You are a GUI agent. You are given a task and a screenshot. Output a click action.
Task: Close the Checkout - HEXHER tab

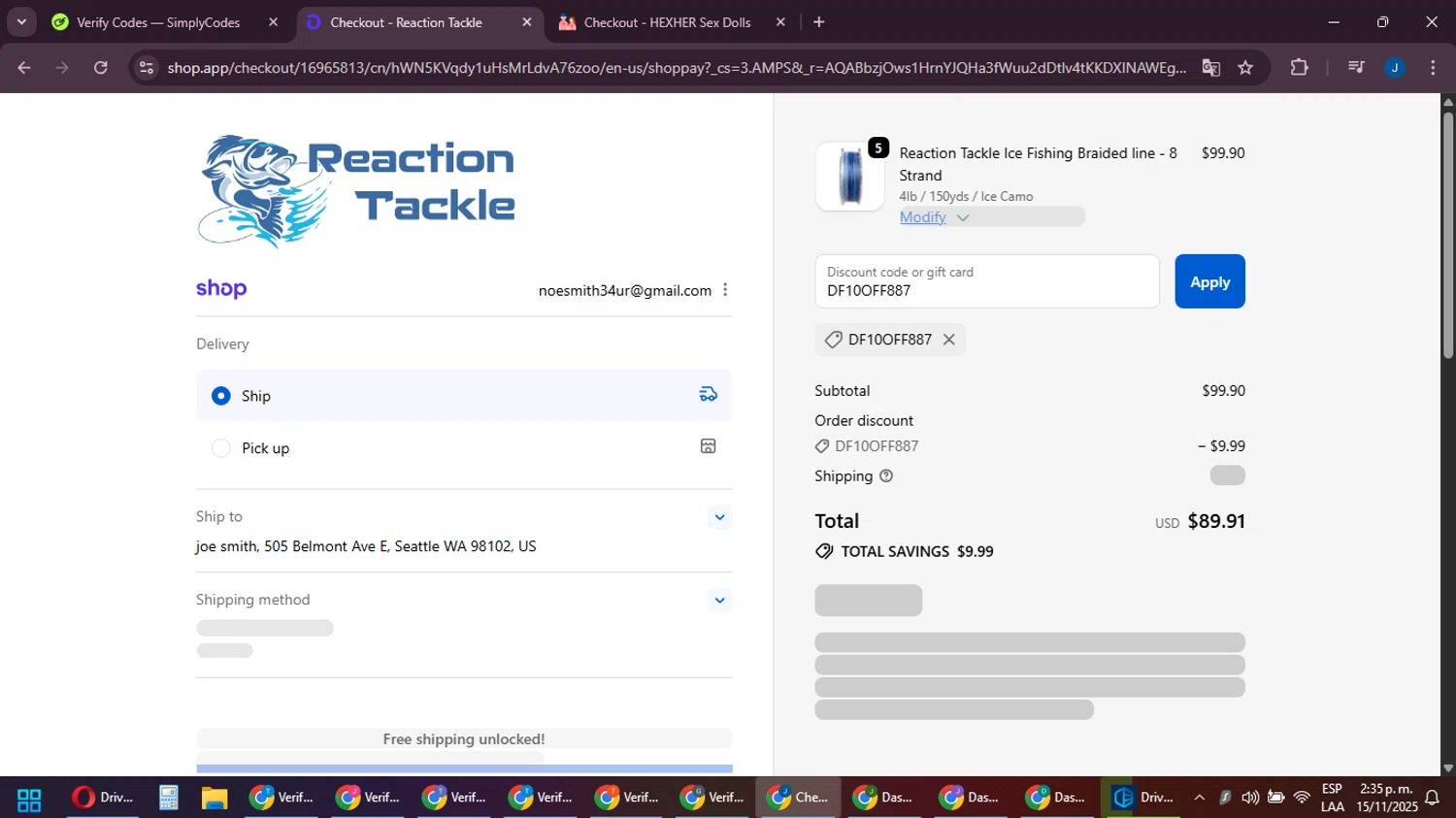pos(780,22)
